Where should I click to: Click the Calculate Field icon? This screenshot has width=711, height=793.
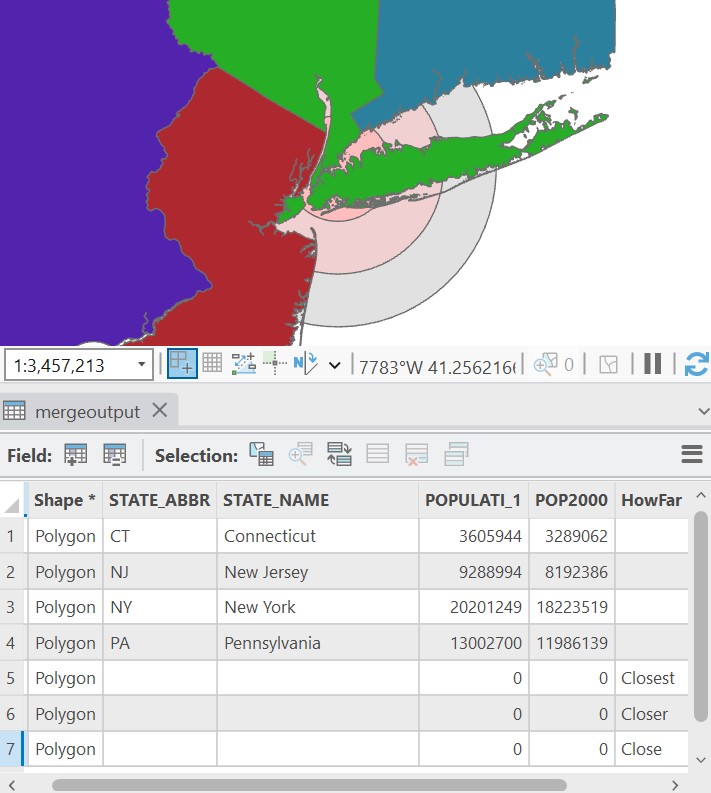[115, 455]
